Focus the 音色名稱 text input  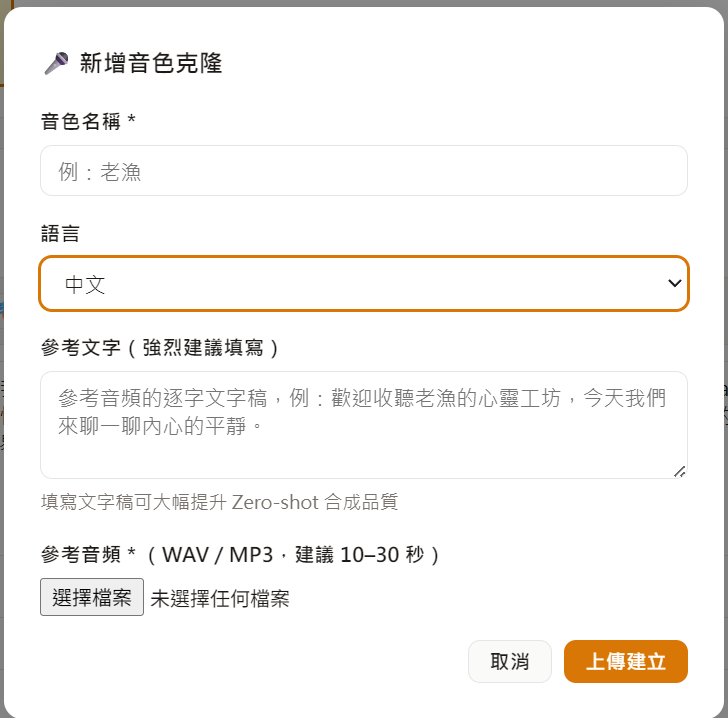click(363, 171)
